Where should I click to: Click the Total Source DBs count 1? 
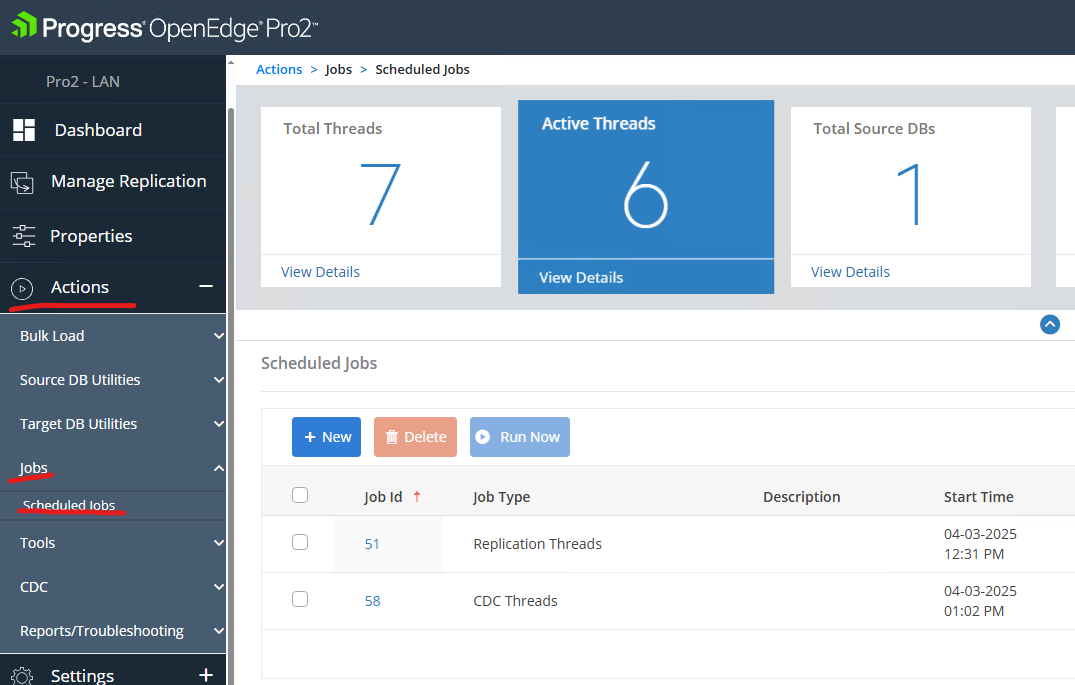[x=910, y=195]
